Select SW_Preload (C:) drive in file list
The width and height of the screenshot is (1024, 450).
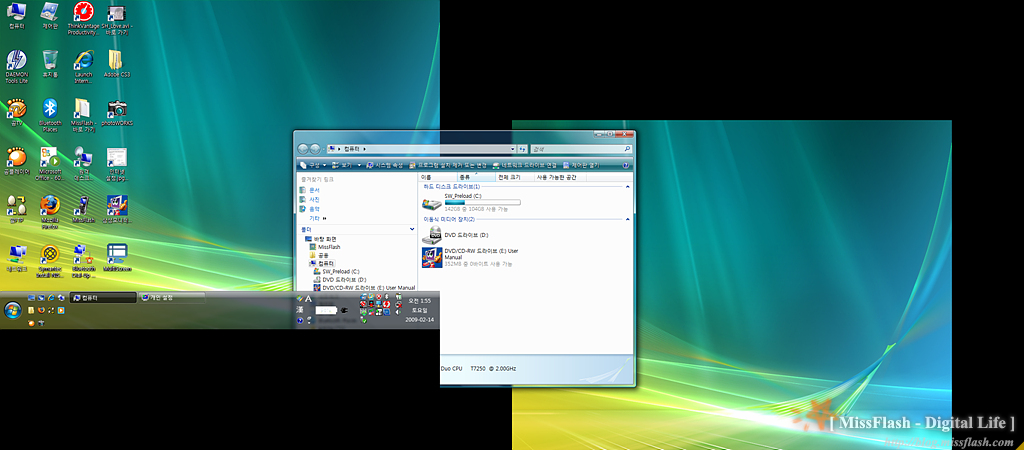pos(472,202)
